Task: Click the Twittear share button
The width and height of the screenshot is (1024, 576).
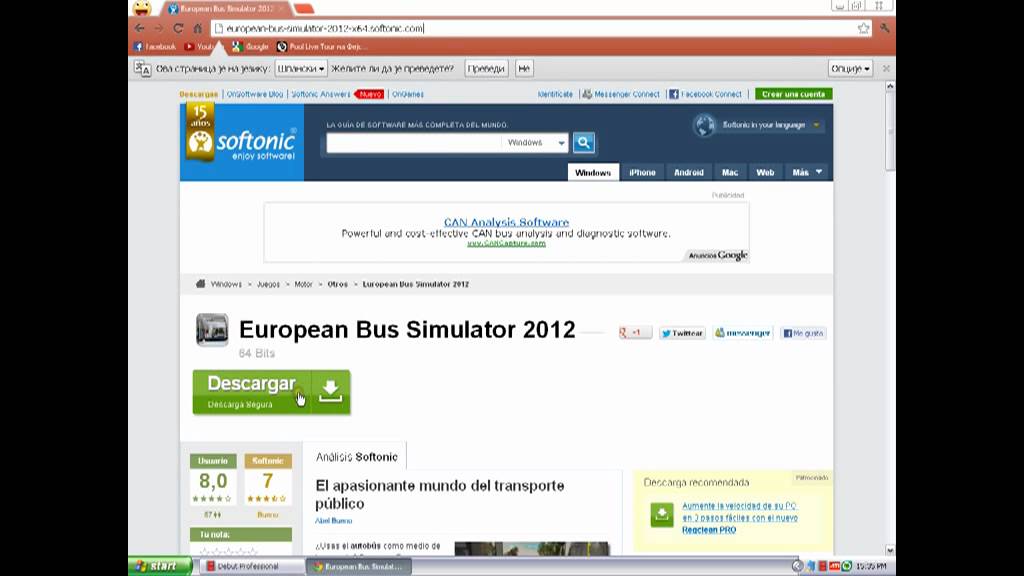Action: pos(682,333)
